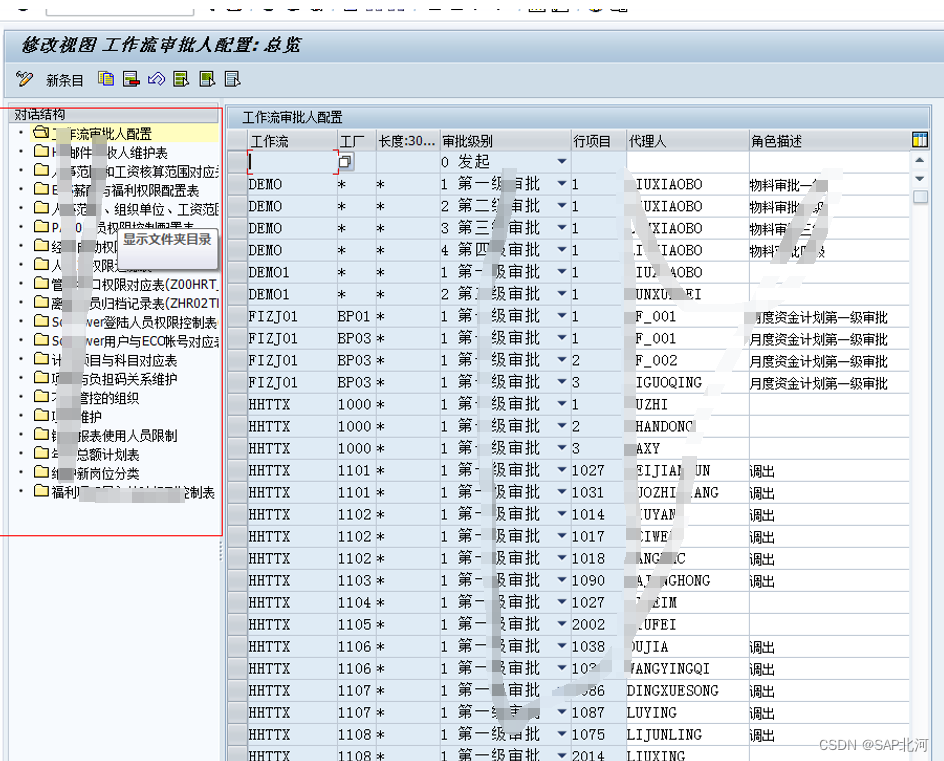Delete selected row with the delete icon

[x=130, y=78]
